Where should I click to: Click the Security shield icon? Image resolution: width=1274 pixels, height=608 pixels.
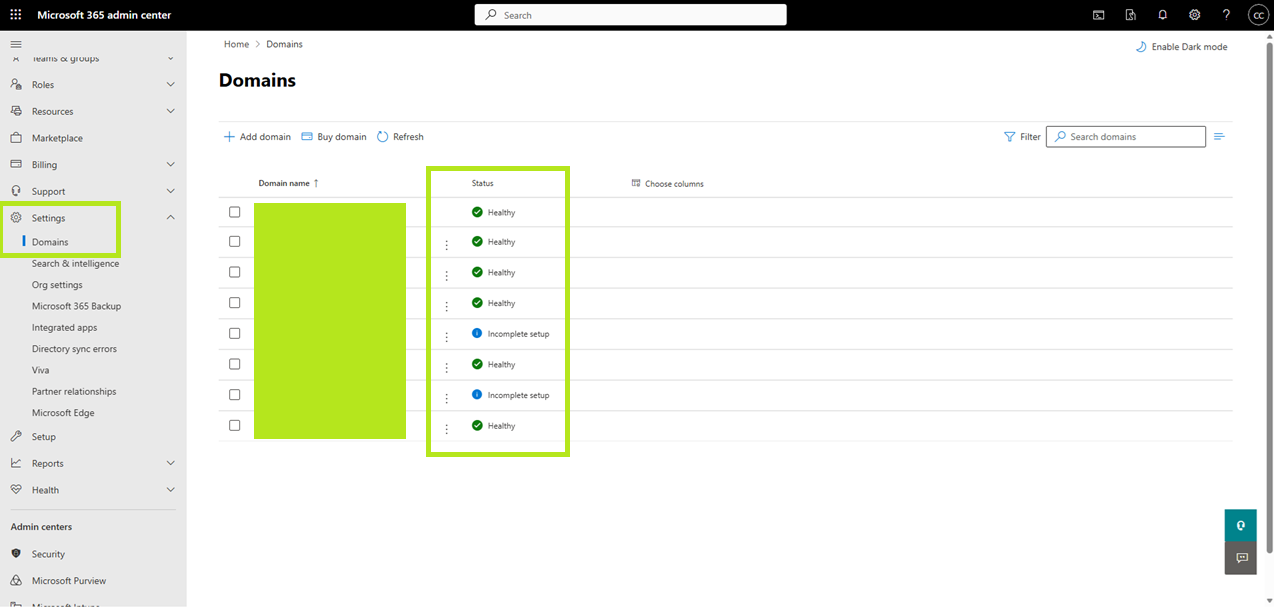pos(16,554)
